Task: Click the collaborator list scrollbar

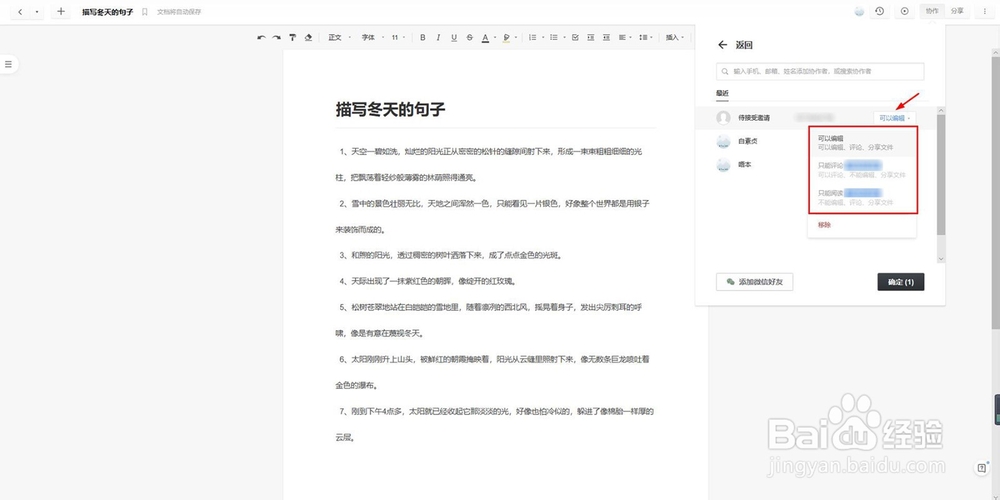Action: pyautogui.click(x=941, y=174)
